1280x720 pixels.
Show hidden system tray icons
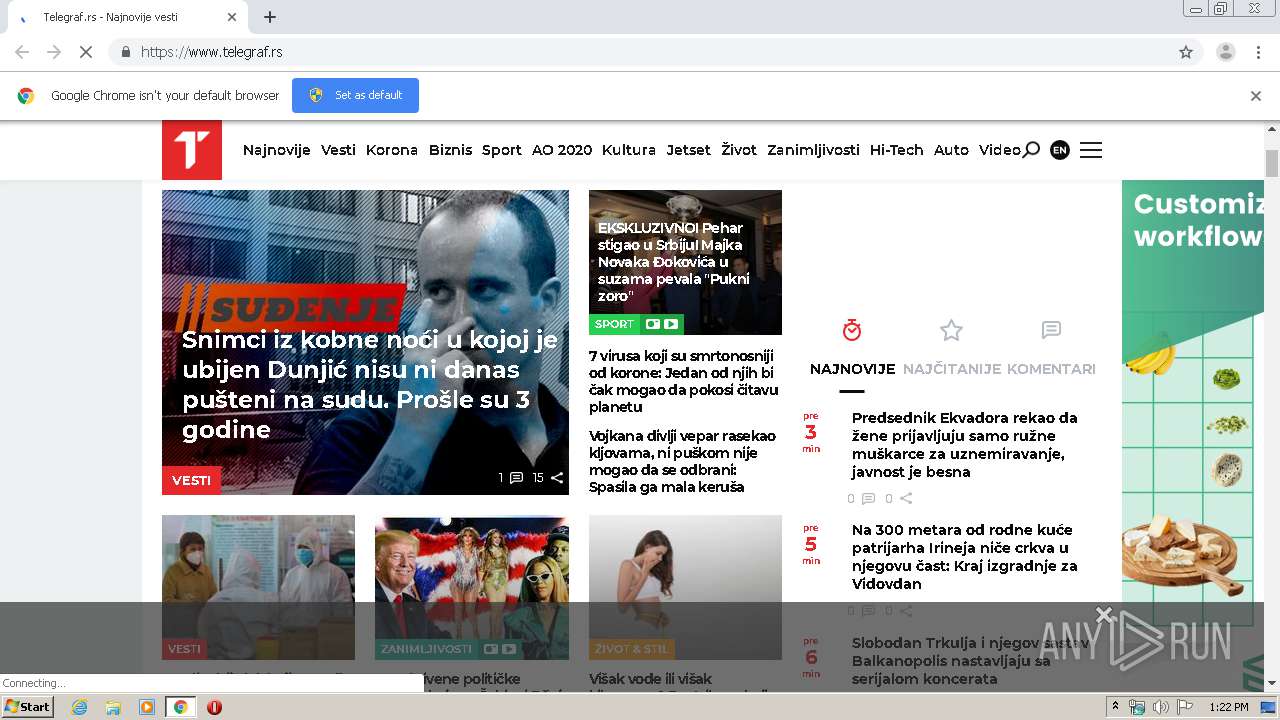click(1115, 707)
